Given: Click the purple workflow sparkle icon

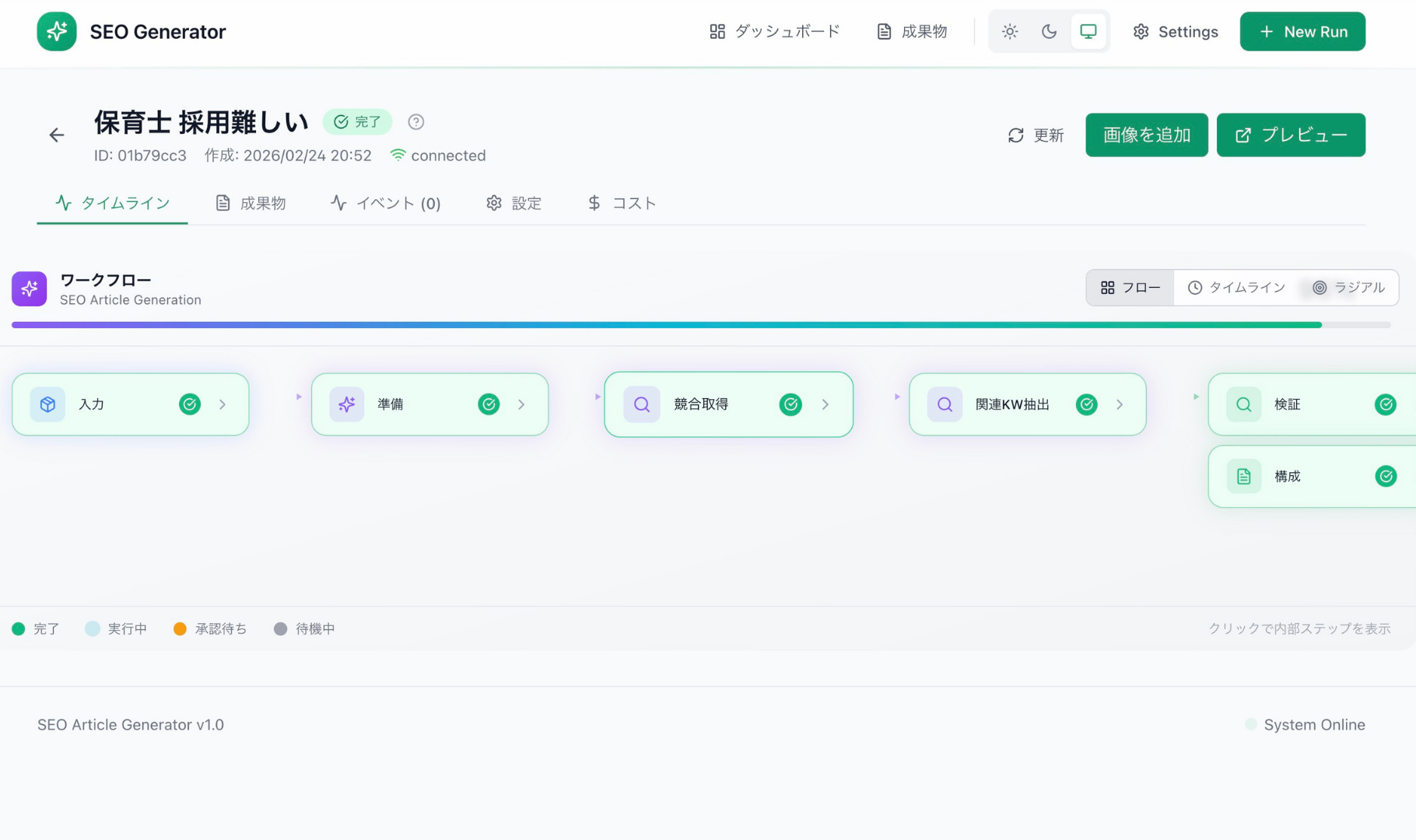Looking at the screenshot, I should tap(30, 289).
